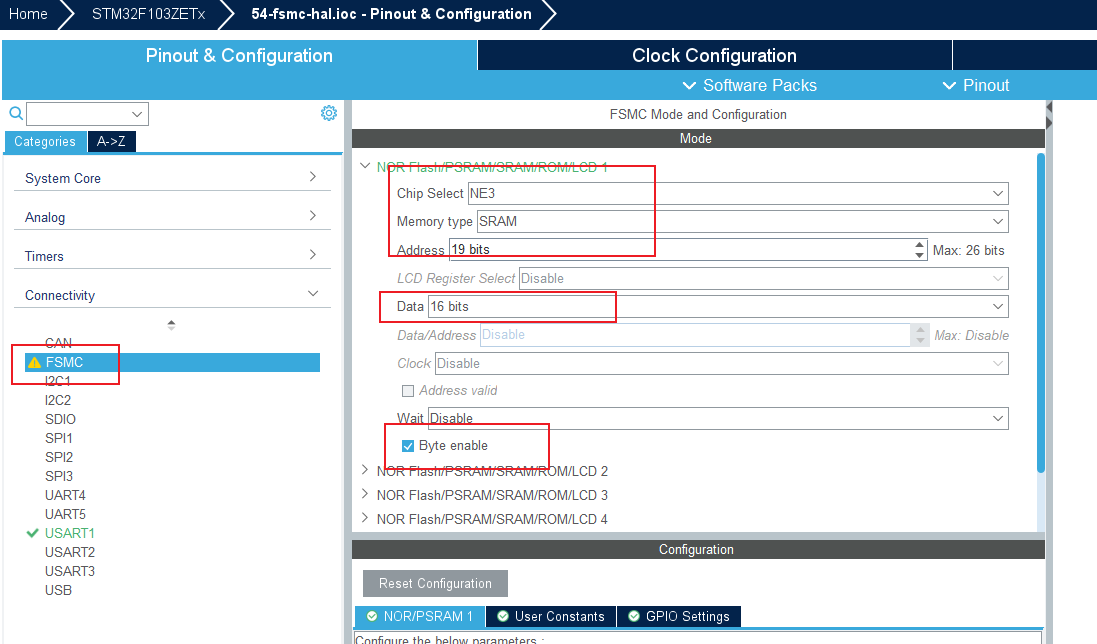Click the USART1 green checkmark icon
Screen dimensions: 1097x644
coord(32,533)
